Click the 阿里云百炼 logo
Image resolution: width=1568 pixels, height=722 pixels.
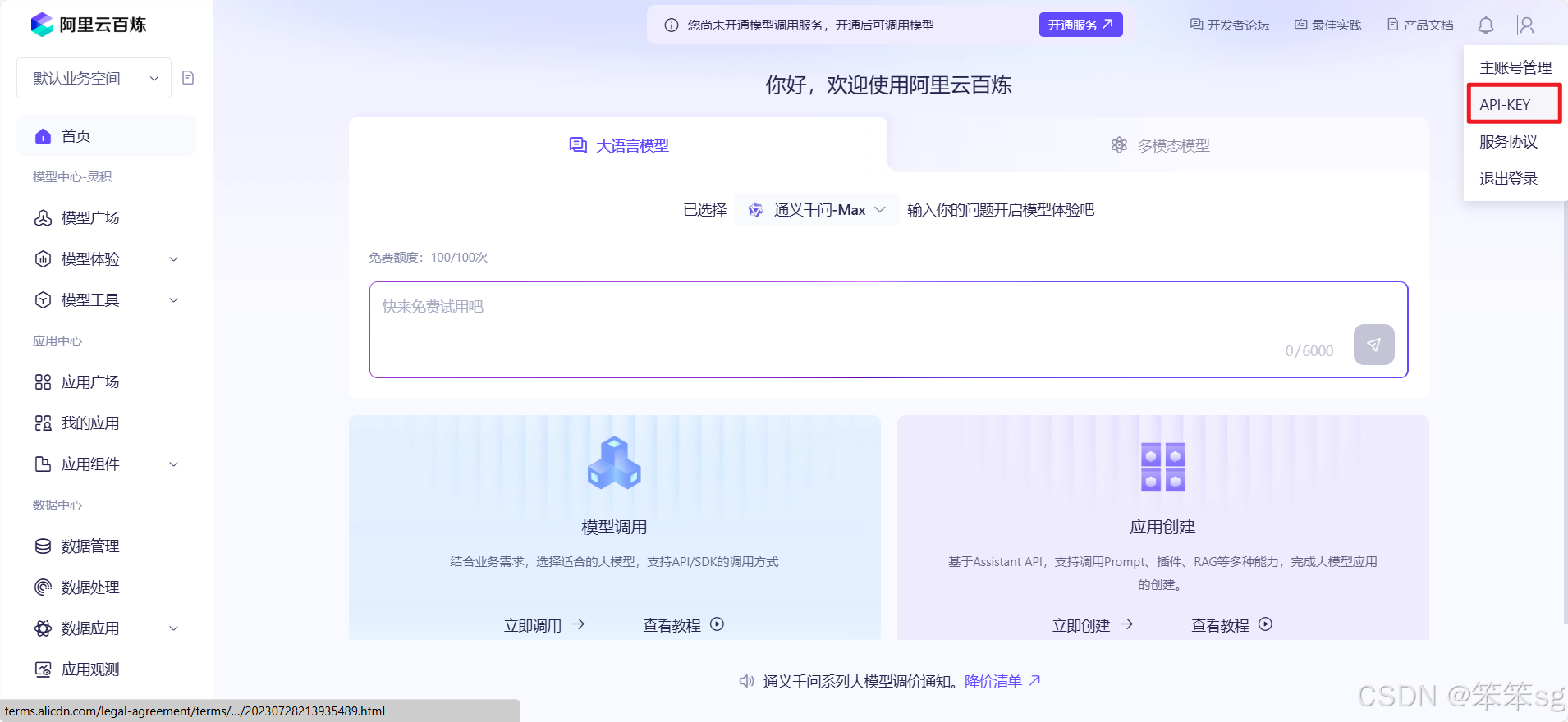click(x=88, y=25)
